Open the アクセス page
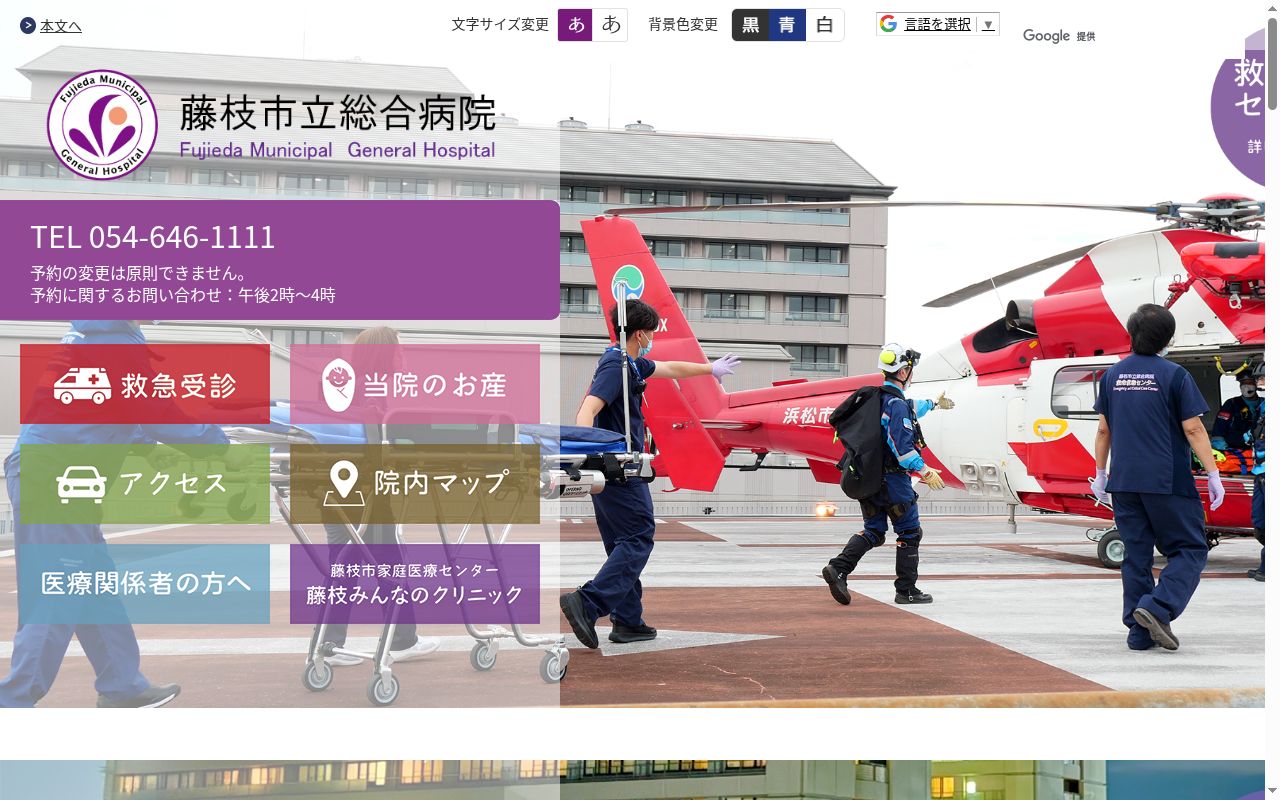 point(145,484)
